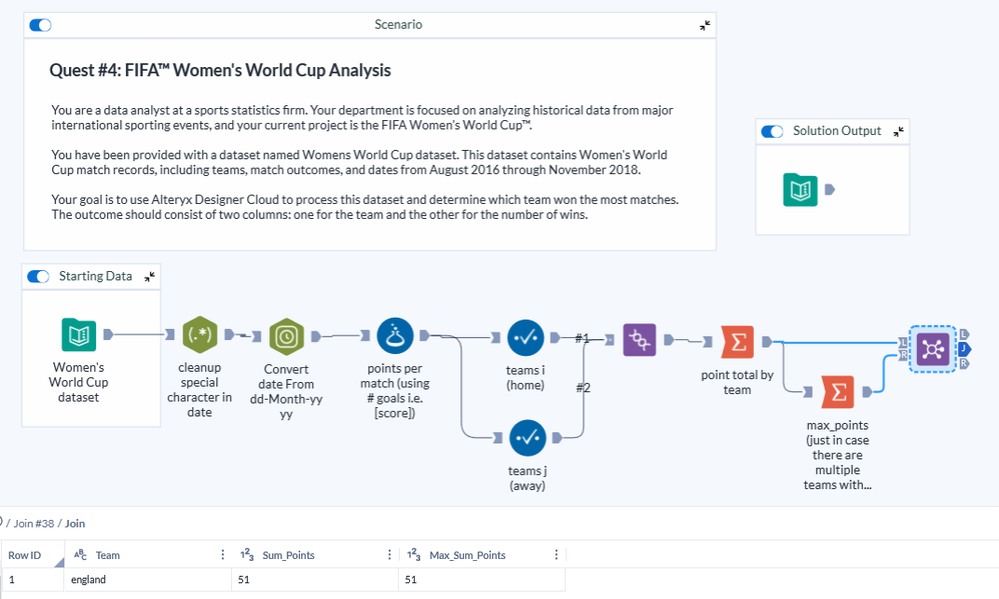Viewport: 999px width, 599px height.
Task: Collapse the Solution Output container
Action: click(897, 131)
